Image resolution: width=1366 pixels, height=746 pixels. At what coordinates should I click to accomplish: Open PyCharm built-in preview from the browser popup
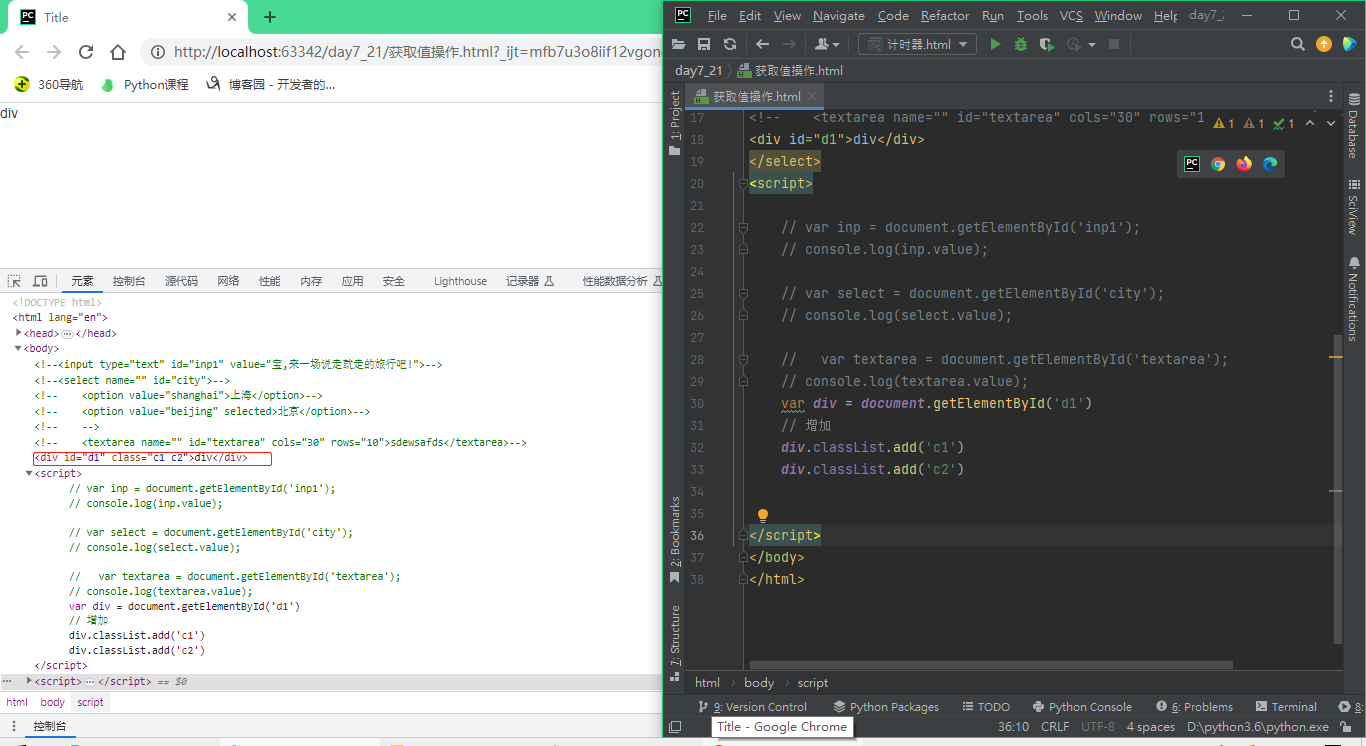(1192, 164)
